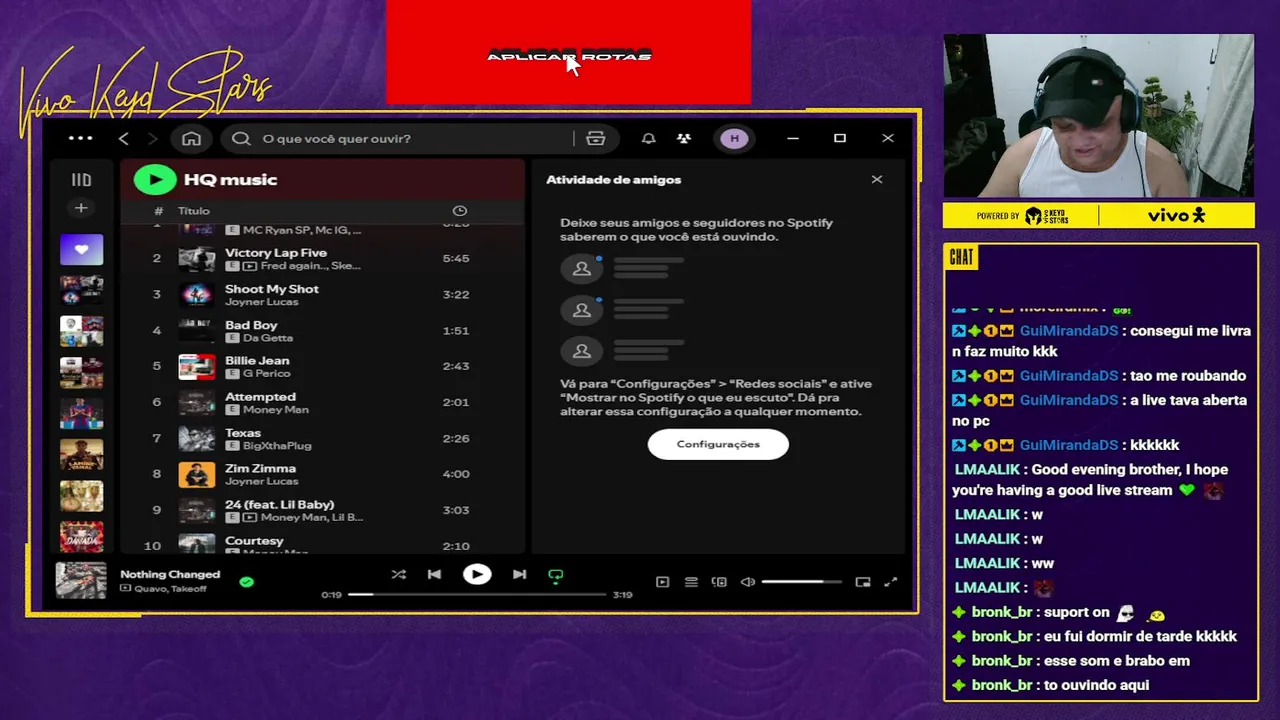Image resolution: width=1280 pixels, height=720 pixels.
Task: Click the search magnifier icon
Action: click(241, 138)
